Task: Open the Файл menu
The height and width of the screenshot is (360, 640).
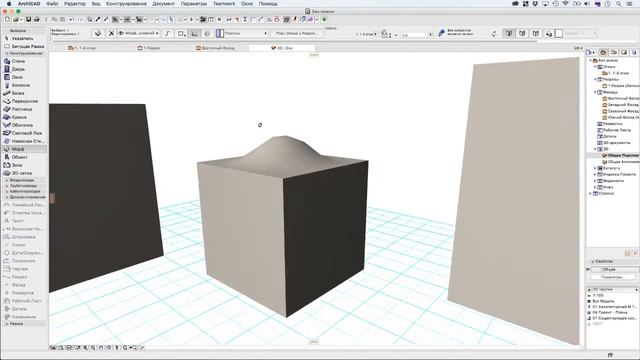Action: tap(52, 4)
